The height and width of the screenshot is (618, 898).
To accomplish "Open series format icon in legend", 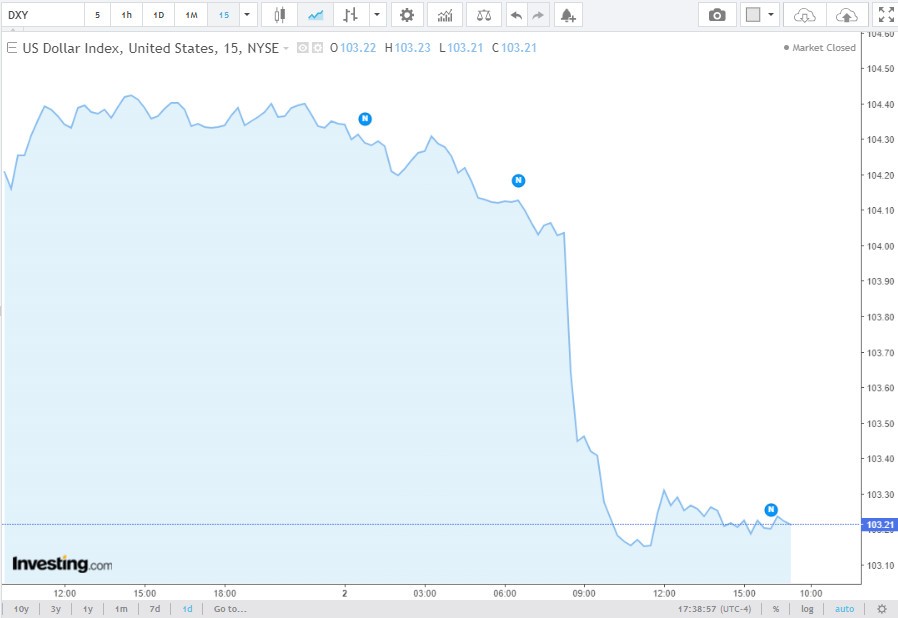I will pos(317,48).
